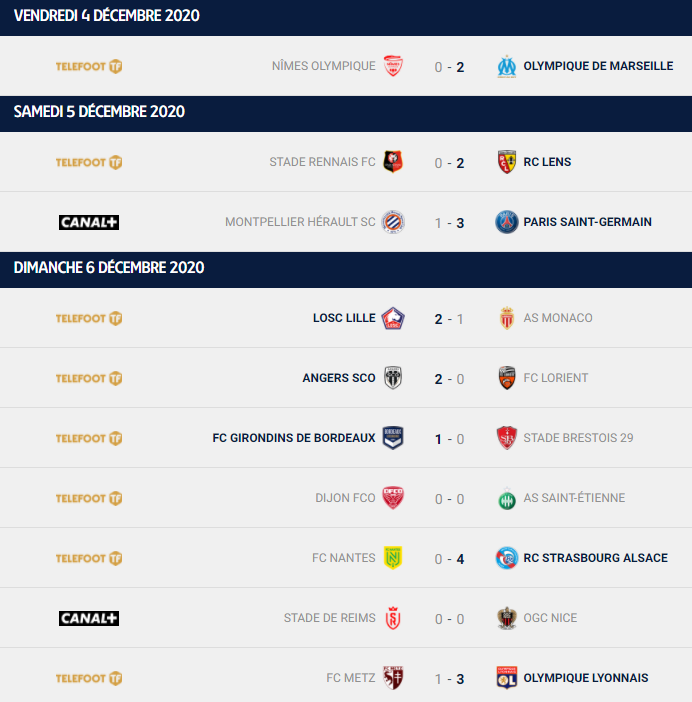Click the Olympique Lyonnais logo
This screenshot has width=692, height=702.
click(x=507, y=678)
